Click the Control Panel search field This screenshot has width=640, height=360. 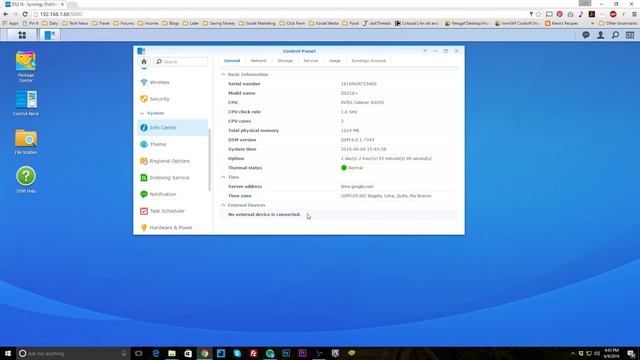tap(181, 62)
